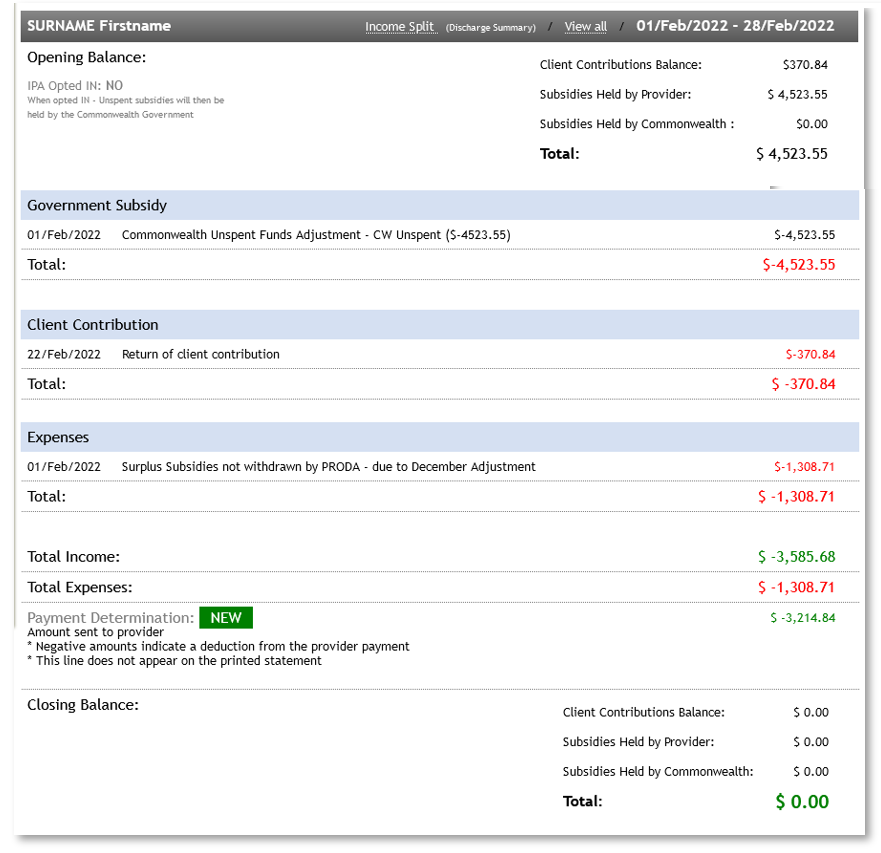The width and height of the screenshot is (881, 853).
Task: Expand the Government Subsidy section header
Action: (x=97, y=205)
